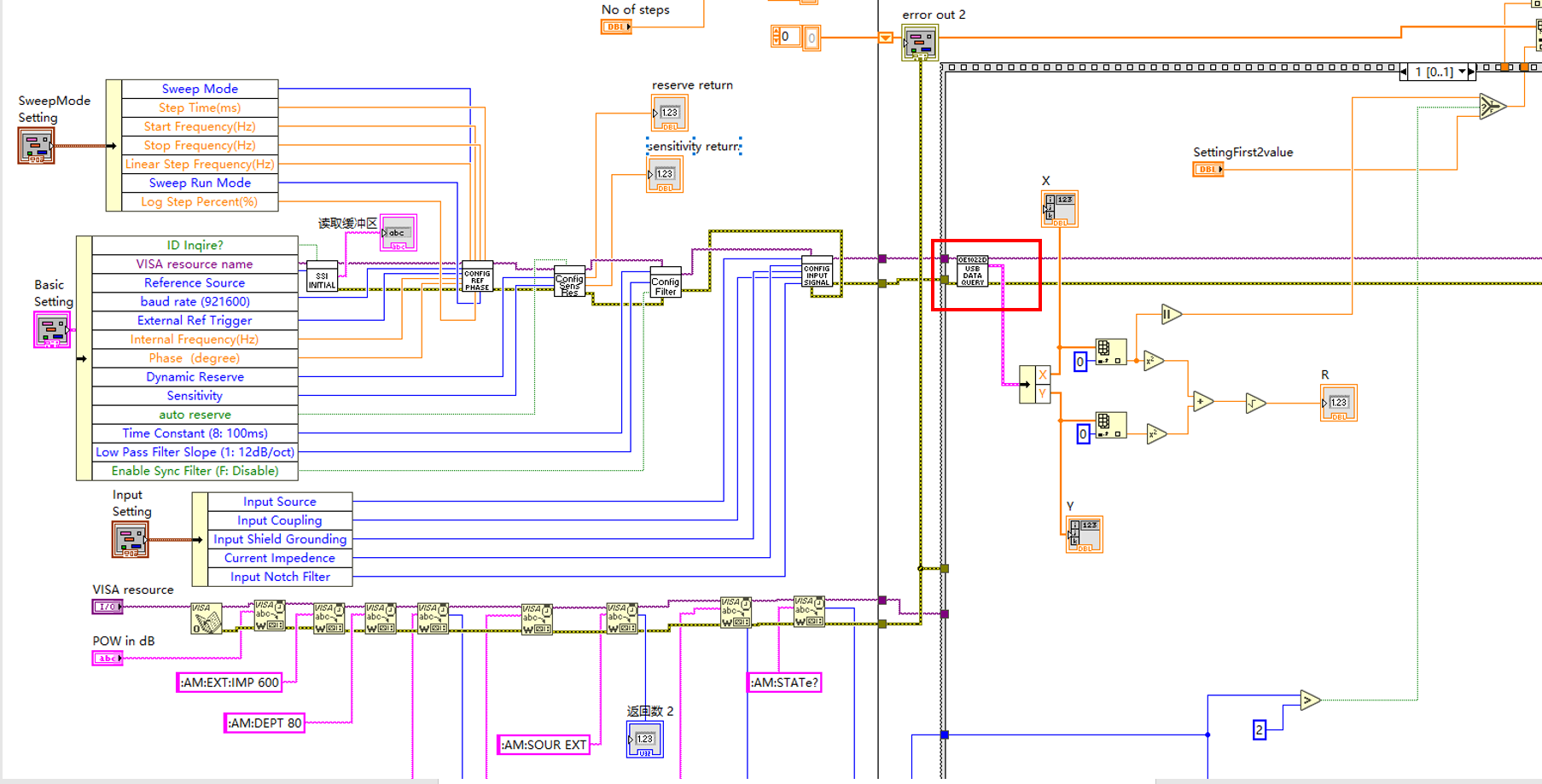1542x784 pixels.
Task: Click the Dynamic Reserve unbundle element
Action: coord(195,376)
